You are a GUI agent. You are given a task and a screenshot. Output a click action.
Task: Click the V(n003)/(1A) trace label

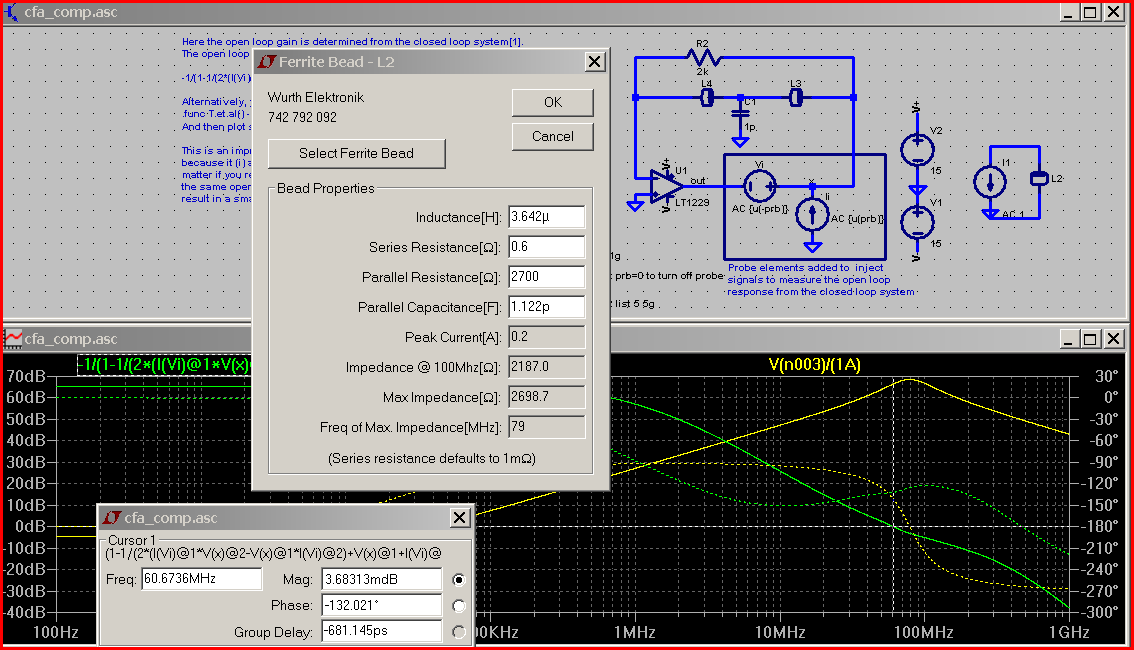(814, 365)
